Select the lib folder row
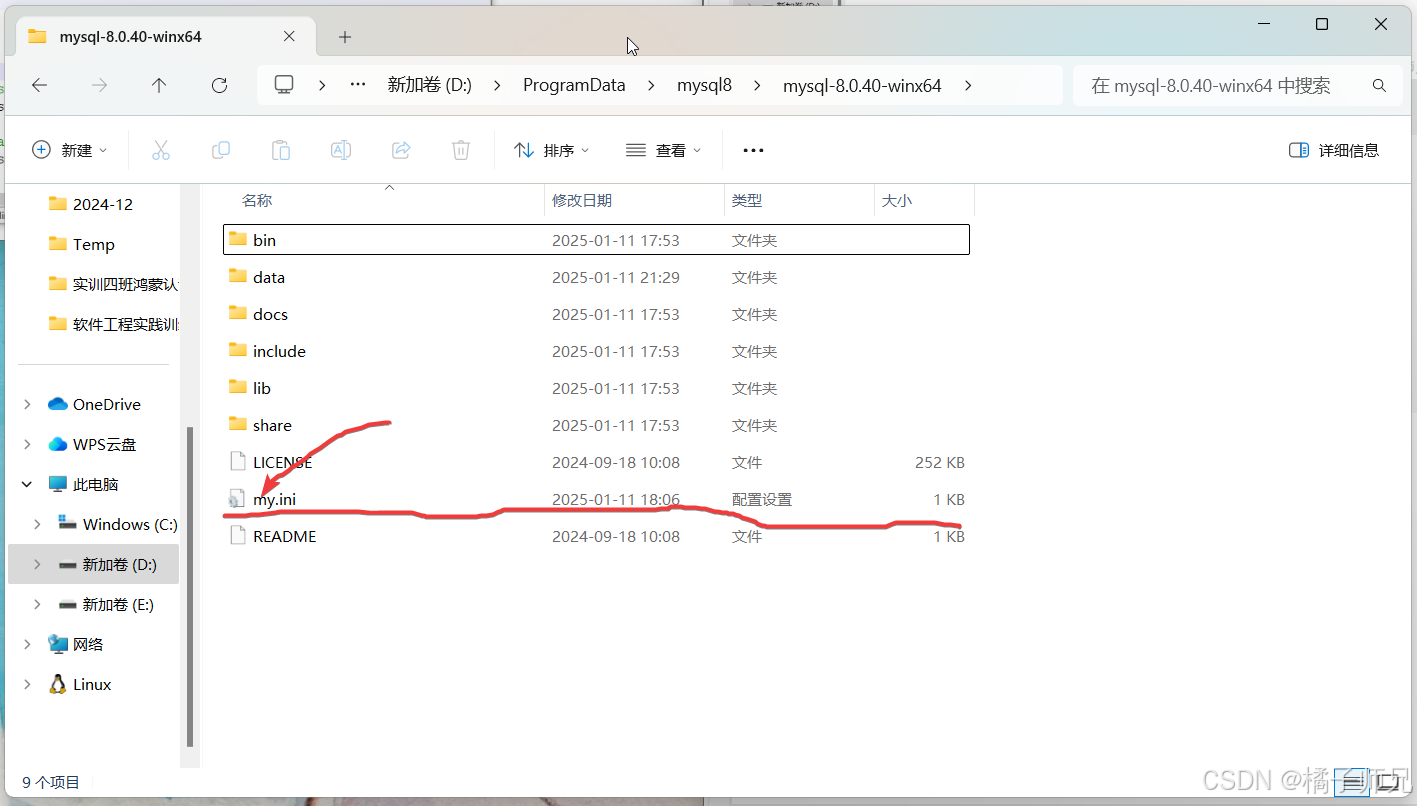1417x806 pixels. coord(596,388)
